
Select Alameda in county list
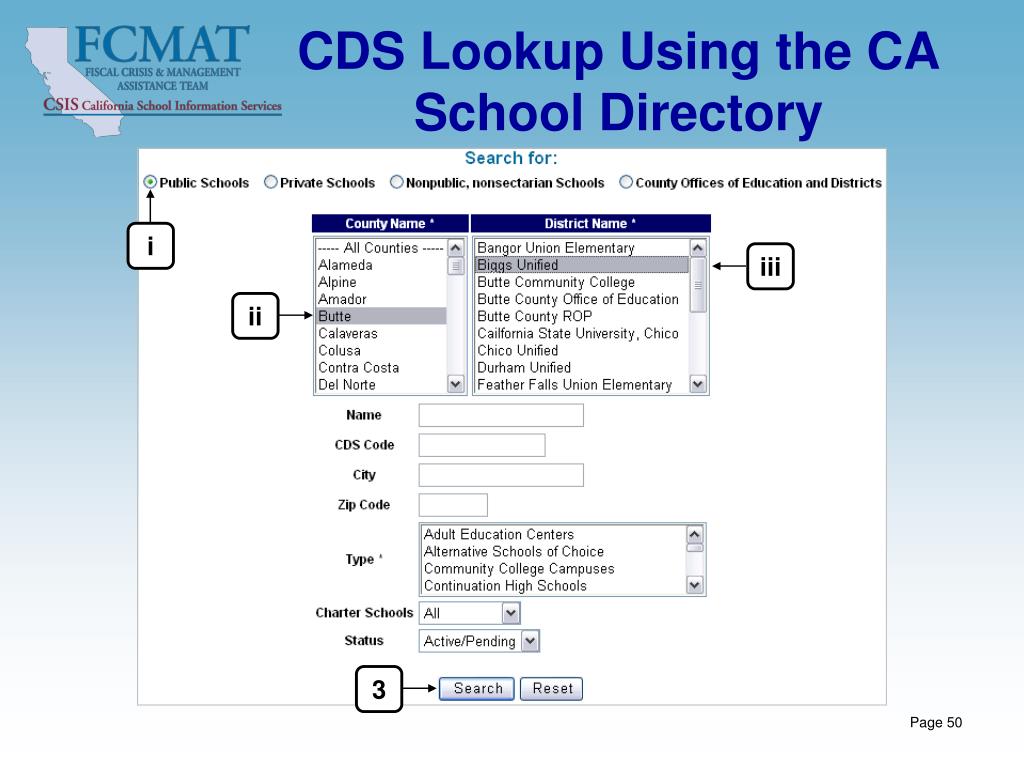[x=381, y=265]
